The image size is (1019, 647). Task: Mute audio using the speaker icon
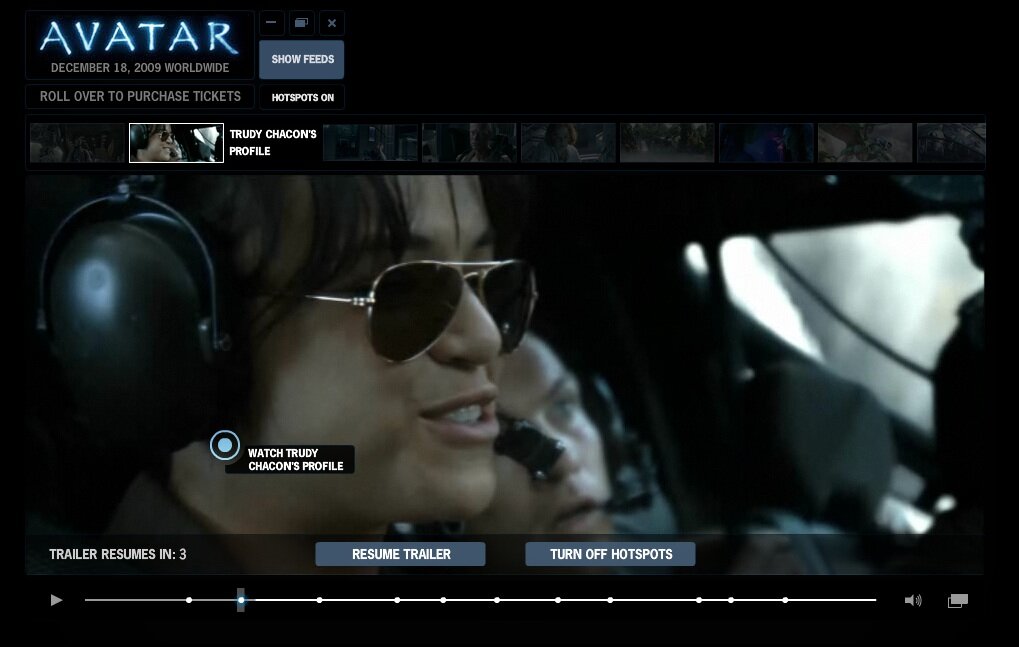point(913,600)
